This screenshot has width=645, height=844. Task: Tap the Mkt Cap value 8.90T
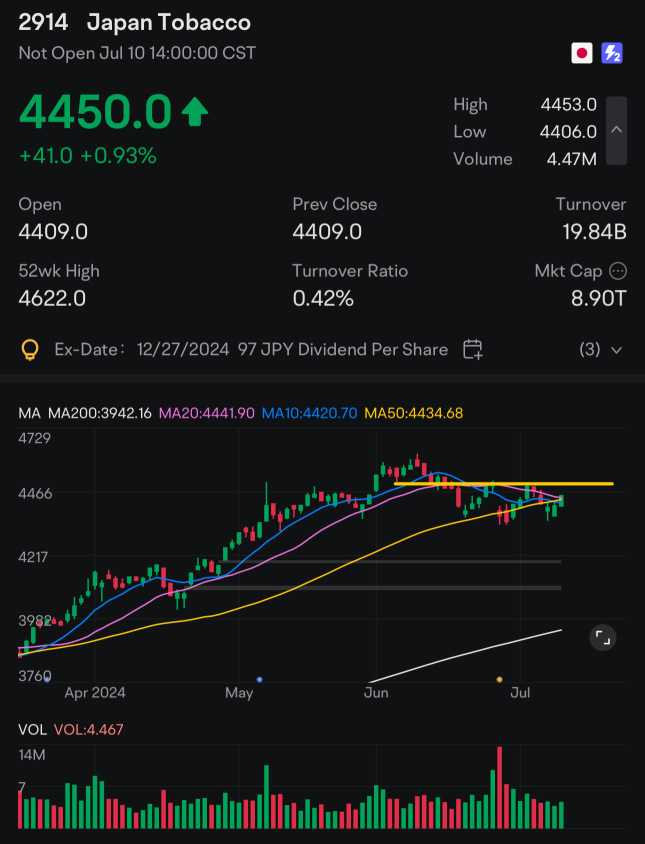(599, 298)
